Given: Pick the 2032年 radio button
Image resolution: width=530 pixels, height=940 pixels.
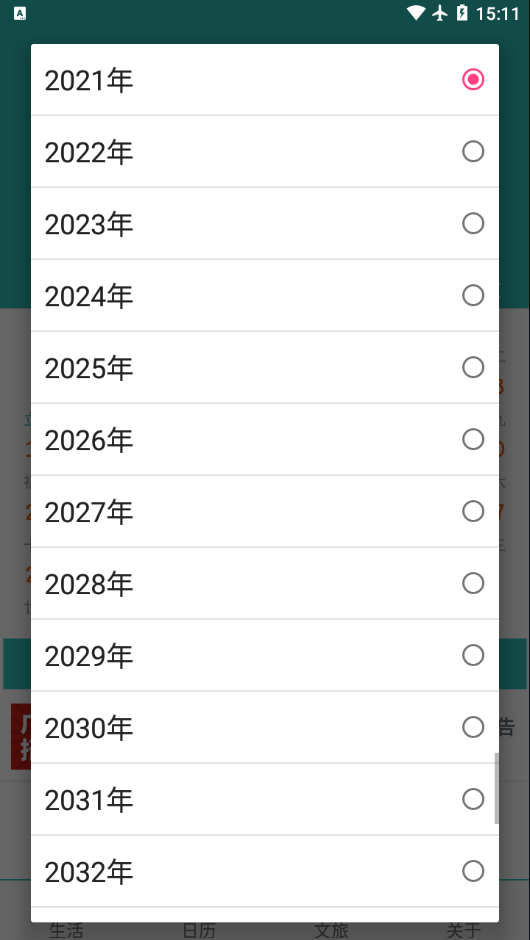Looking at the screenshot, I should point(472,870).
